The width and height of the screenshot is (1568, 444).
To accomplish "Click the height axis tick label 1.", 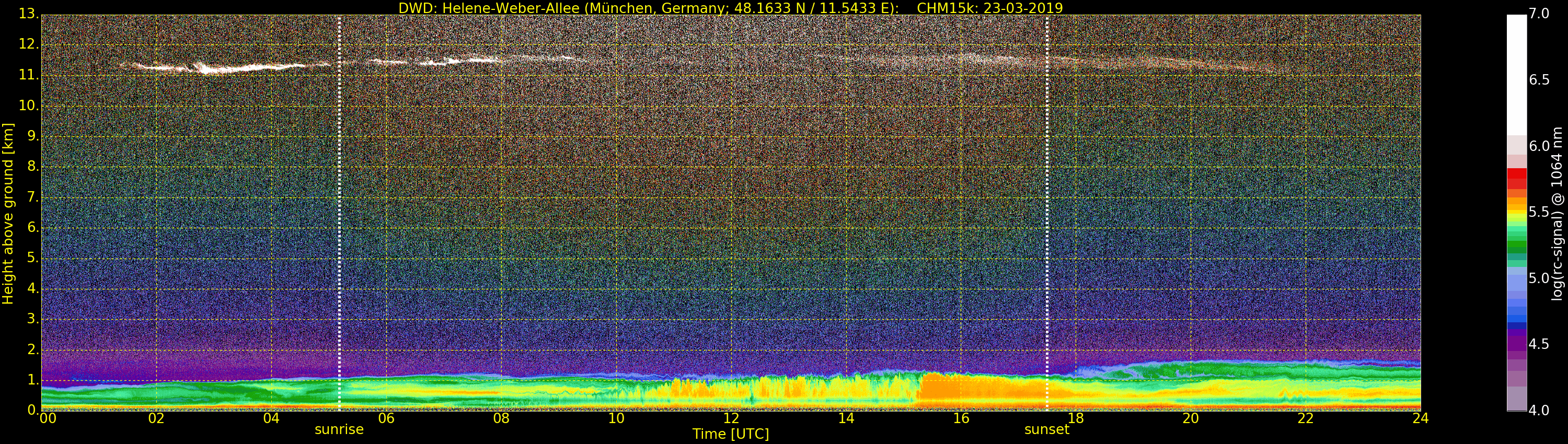I will pyautogui.click(x=32, y=380).
